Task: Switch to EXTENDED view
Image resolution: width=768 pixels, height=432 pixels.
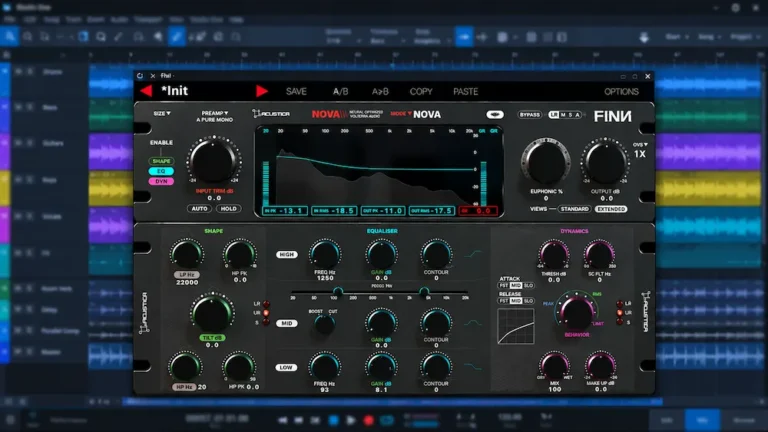Action: coord(611,209)
